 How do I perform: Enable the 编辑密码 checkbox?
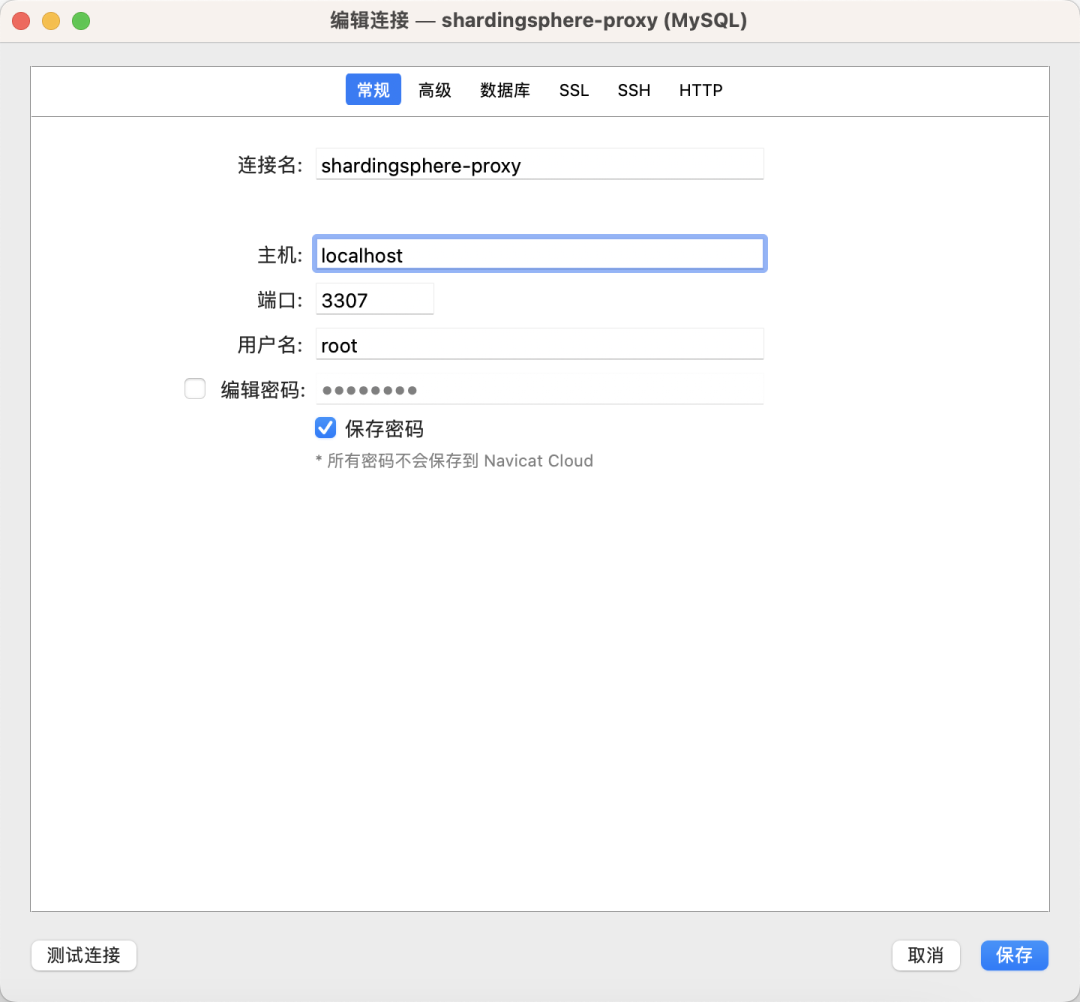[195, 389]
